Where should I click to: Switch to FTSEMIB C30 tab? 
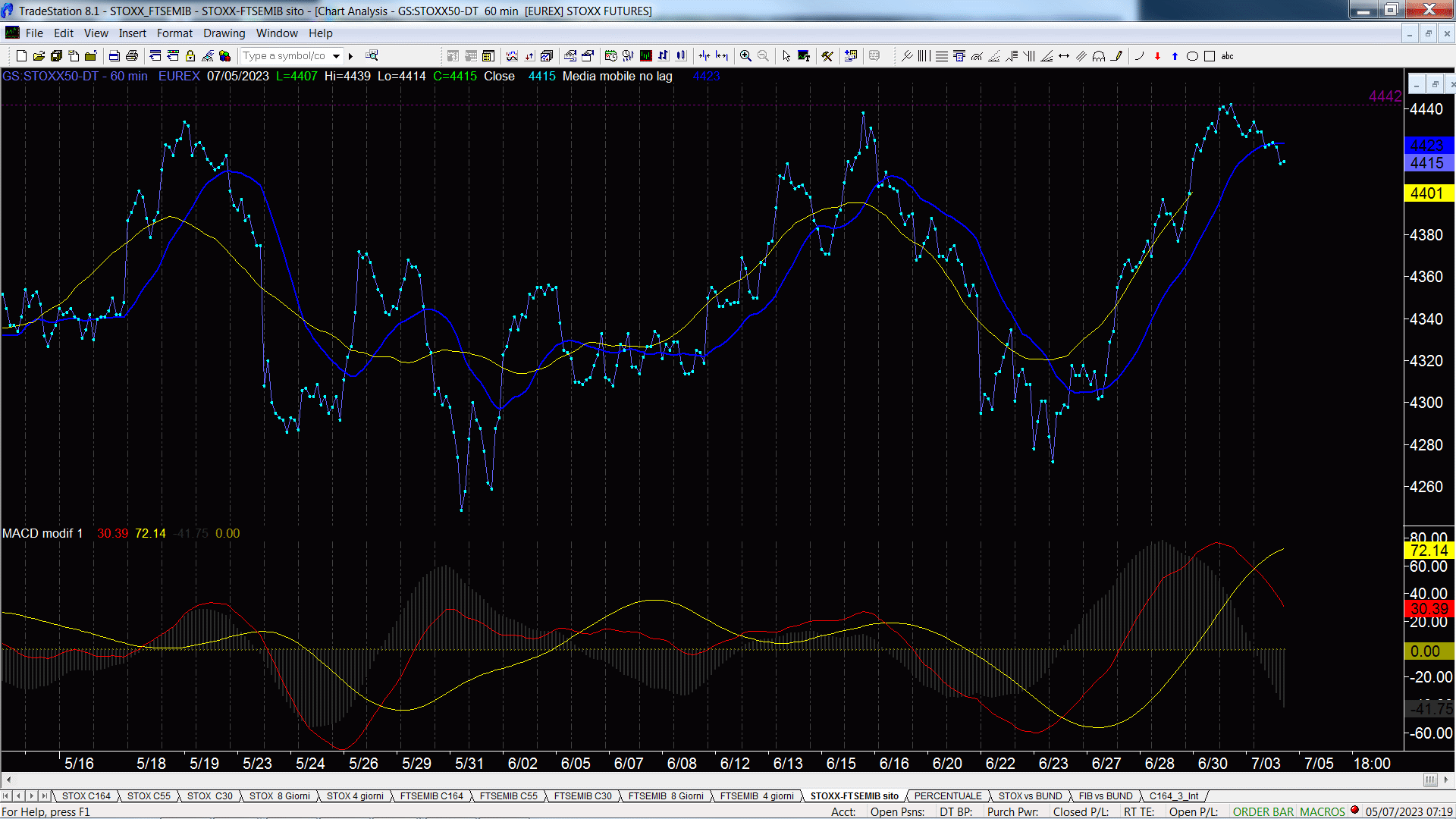(582, 795)
